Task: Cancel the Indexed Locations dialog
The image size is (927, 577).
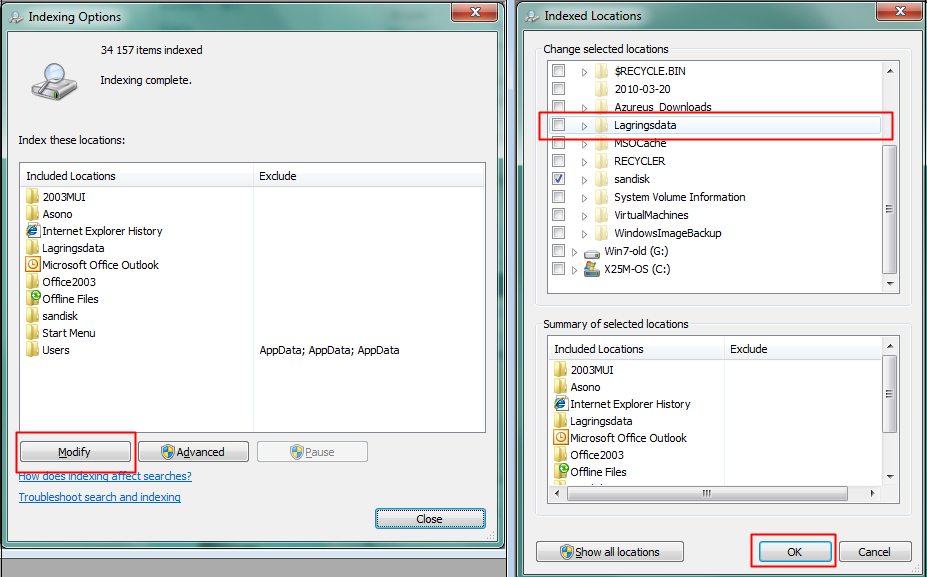Action: [874, 552]
